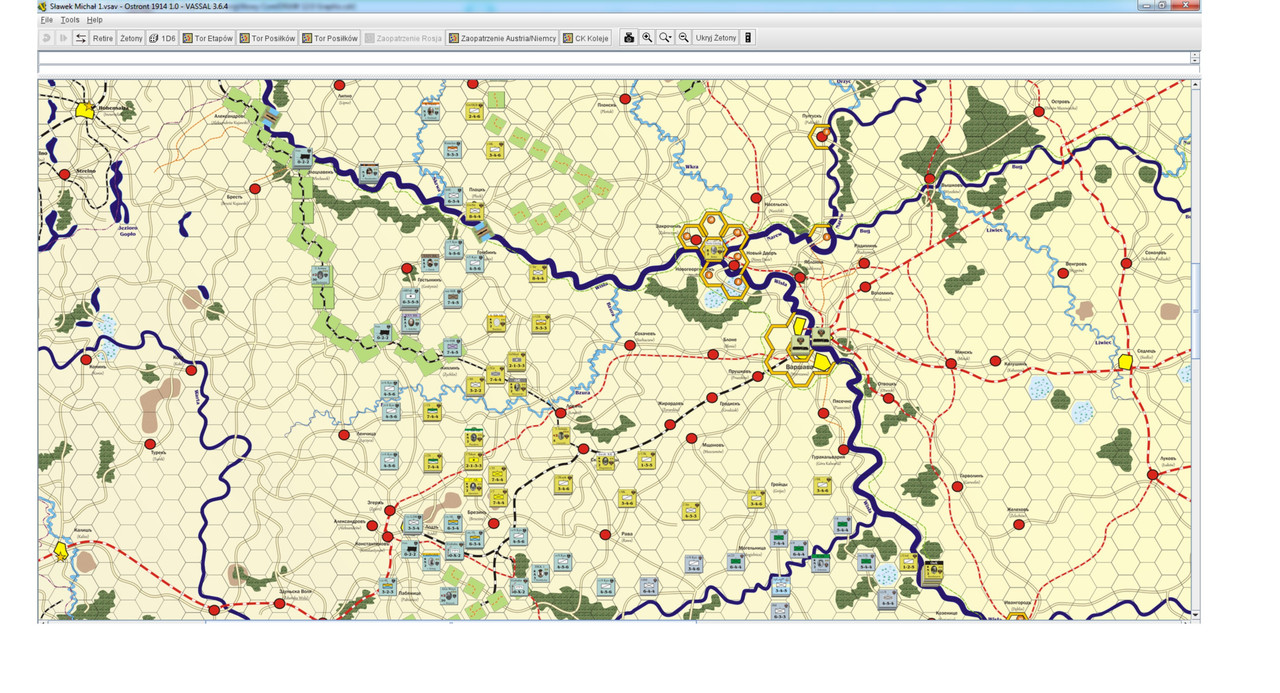The width and height of the screenshot is (1280, 693).
Task: Open the Tor Etapów track
Action: pyautogui.click(x=207, y=38)
